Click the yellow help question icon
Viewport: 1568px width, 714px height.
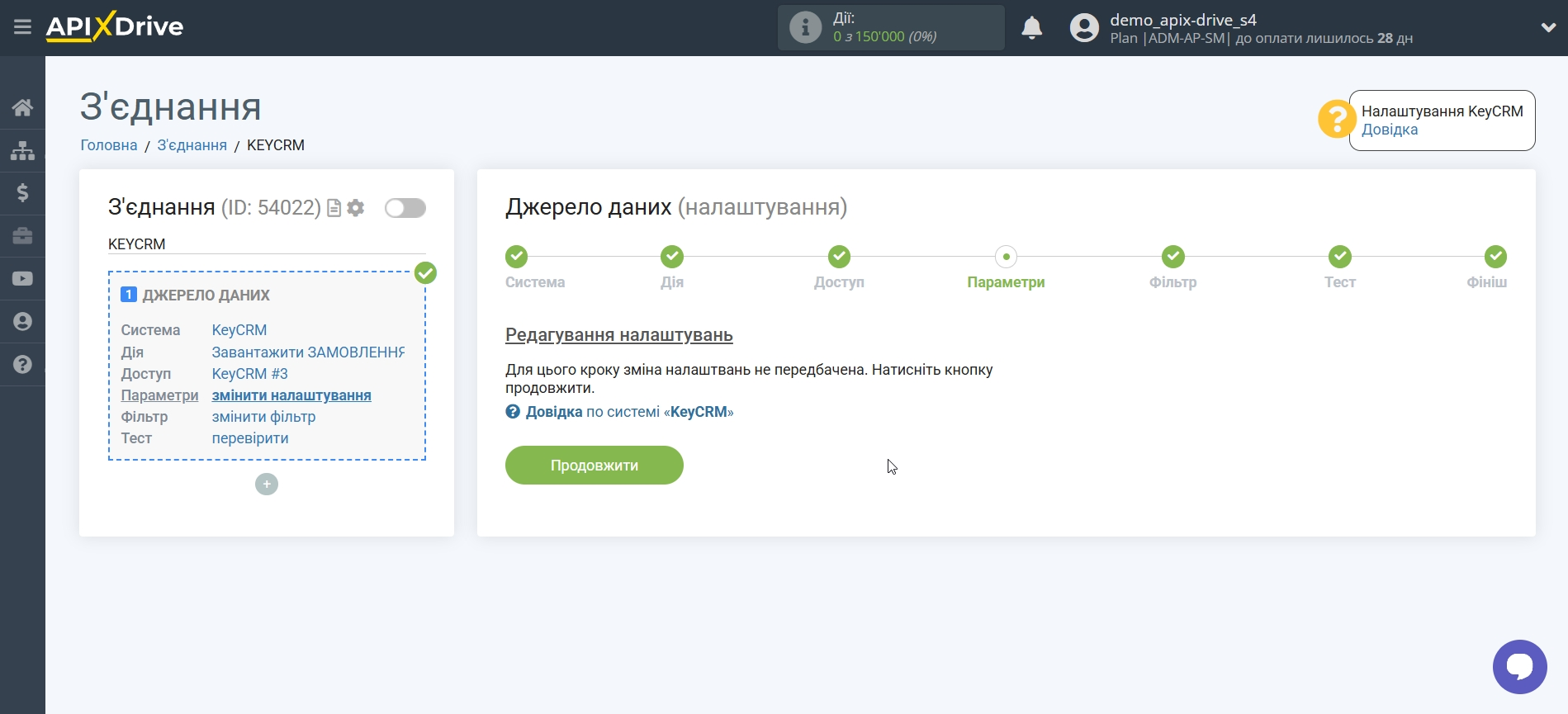coord(1336,119)
